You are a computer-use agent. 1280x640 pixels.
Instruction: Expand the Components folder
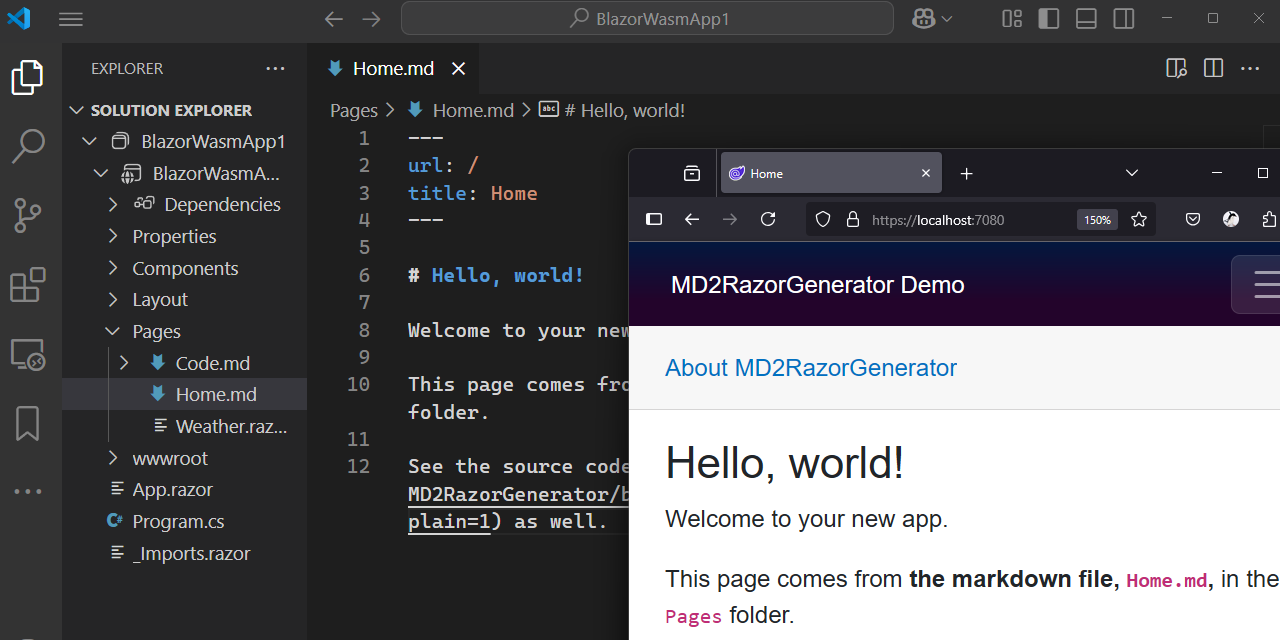(x=113, y=269)
